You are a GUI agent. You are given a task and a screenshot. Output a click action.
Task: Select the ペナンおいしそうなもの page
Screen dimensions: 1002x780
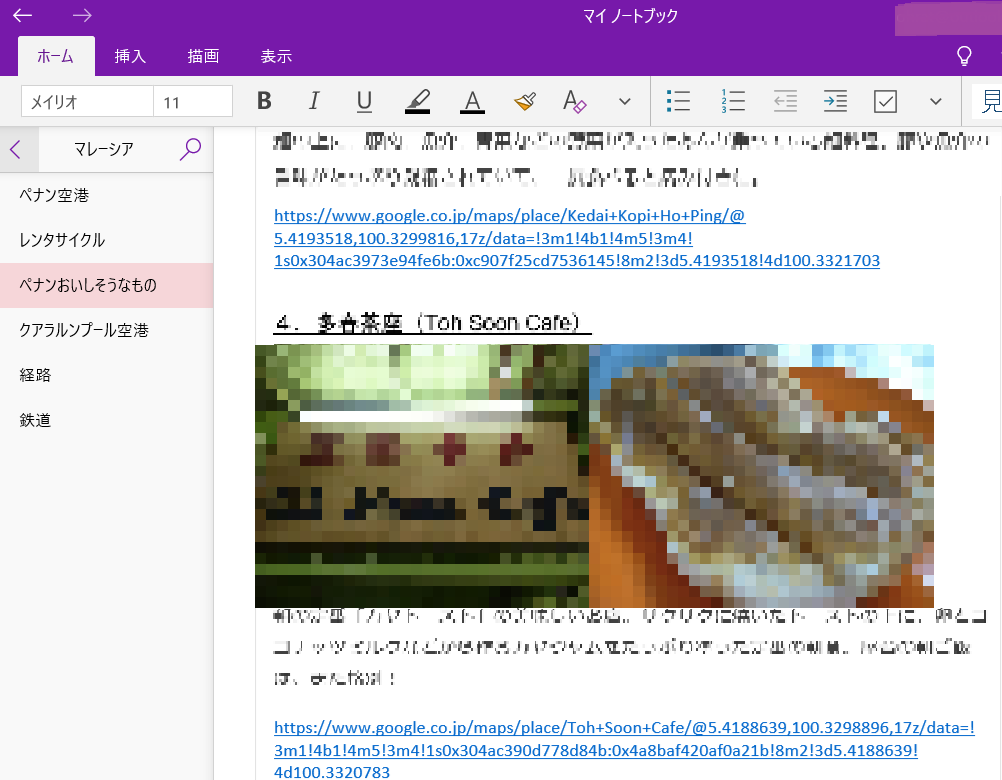[106, 285]
